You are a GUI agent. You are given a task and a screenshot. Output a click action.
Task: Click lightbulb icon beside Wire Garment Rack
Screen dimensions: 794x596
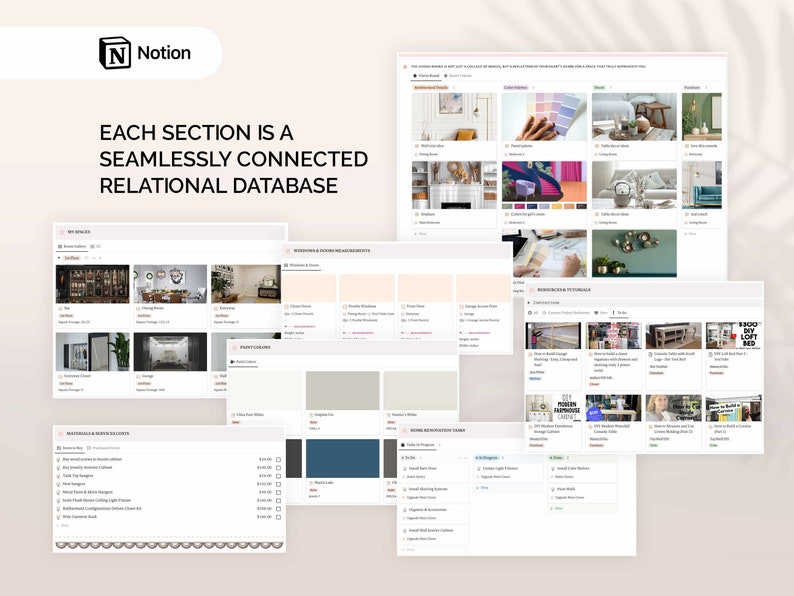point(58,517)
